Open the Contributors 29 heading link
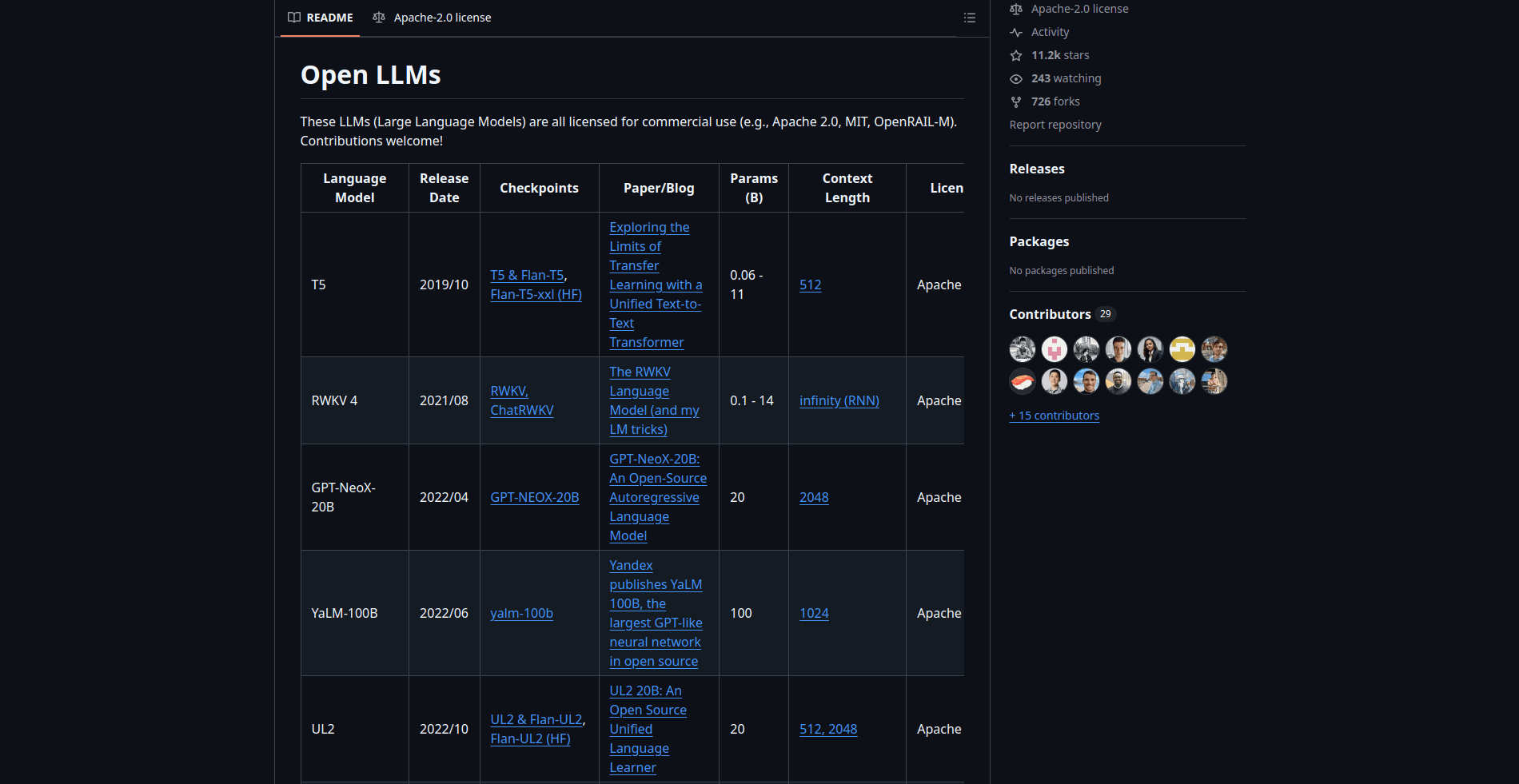This screenshot has height=784, width=1519. (x=1063, y=314)
